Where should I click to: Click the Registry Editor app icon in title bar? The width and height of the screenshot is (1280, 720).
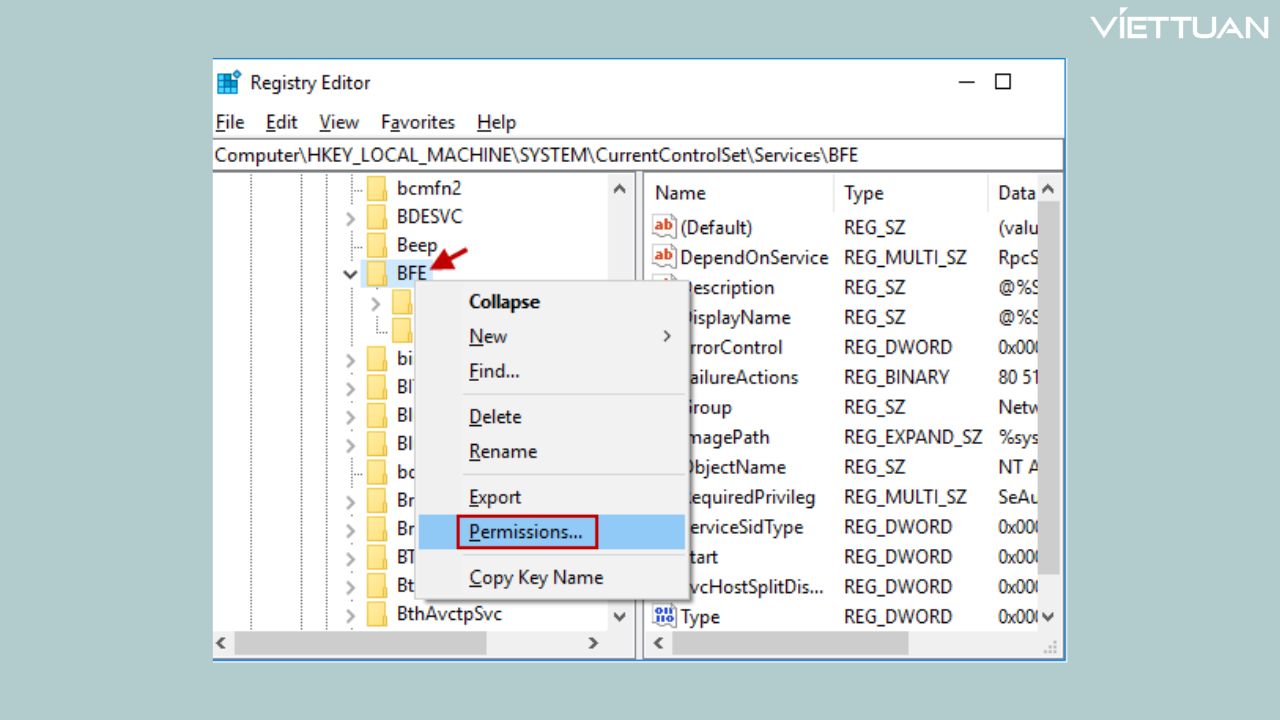(x=229, y=83)
